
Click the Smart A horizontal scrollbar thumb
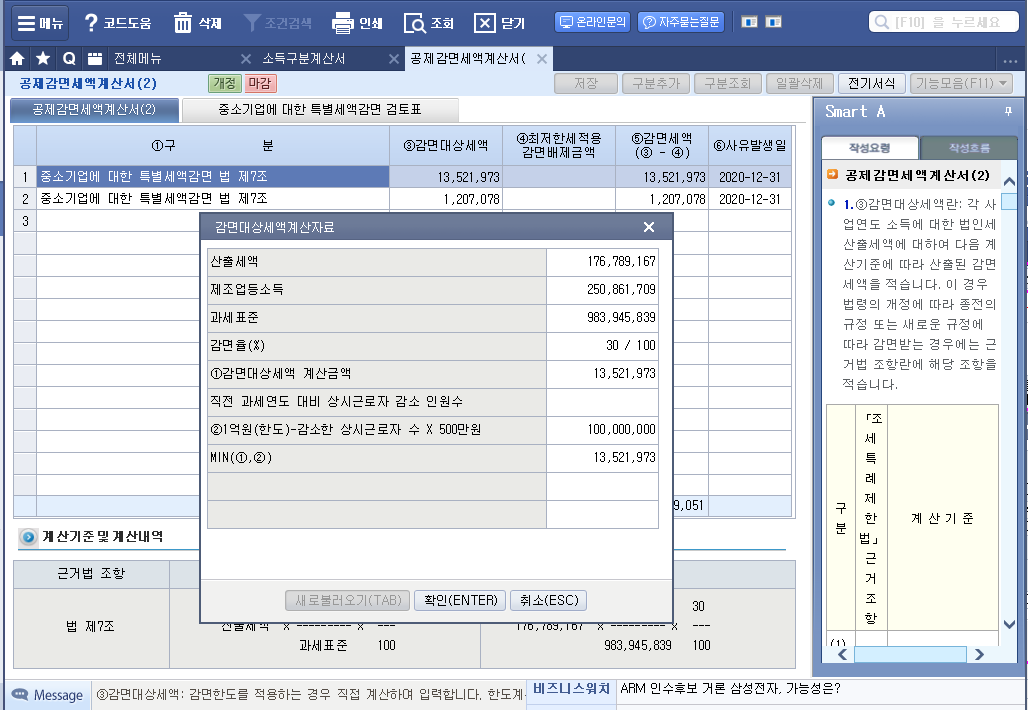pyautogui.click(x=909, y=654)
